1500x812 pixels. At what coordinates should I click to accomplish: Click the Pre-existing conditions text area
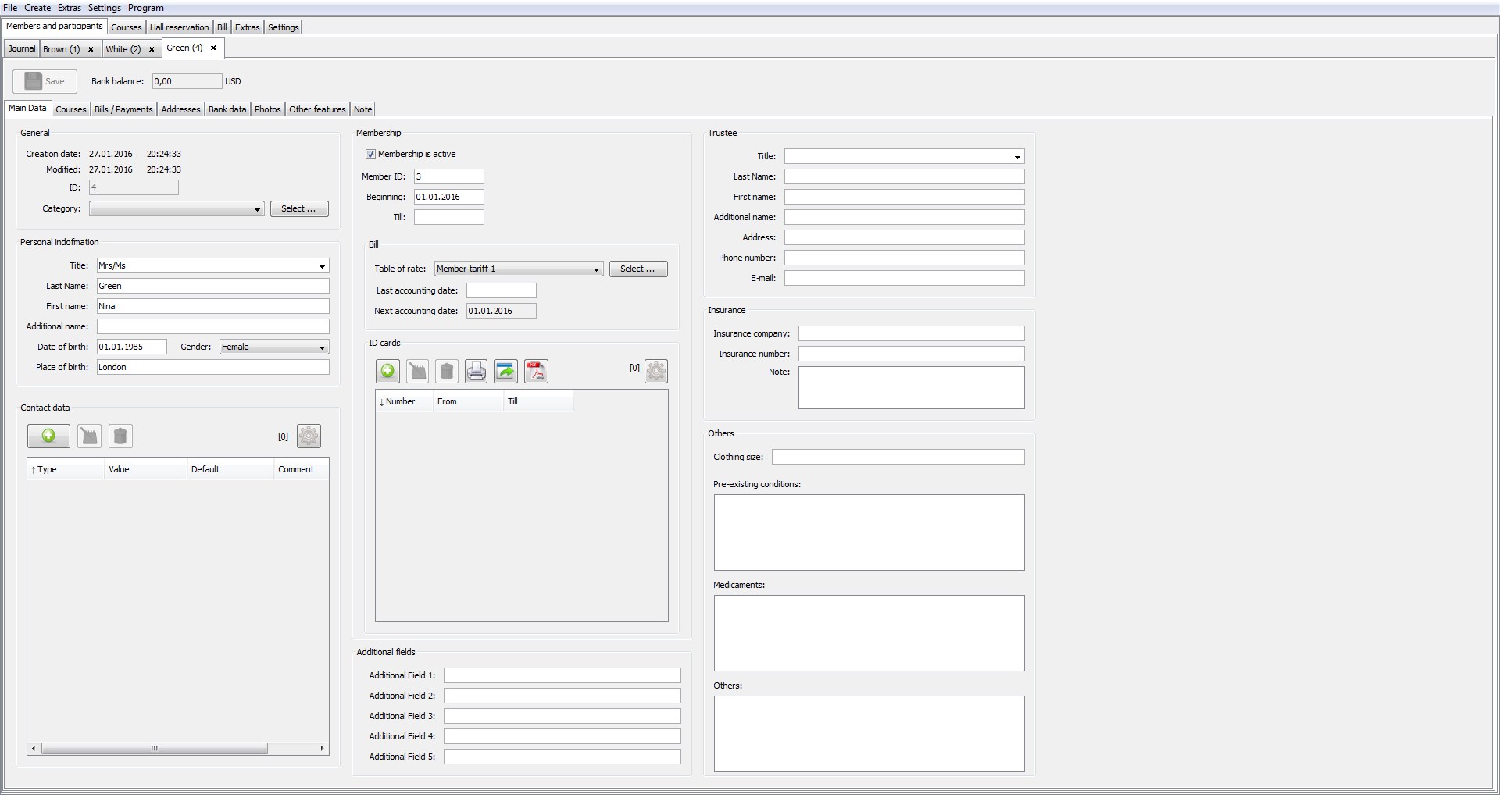(x=869, y=532)
